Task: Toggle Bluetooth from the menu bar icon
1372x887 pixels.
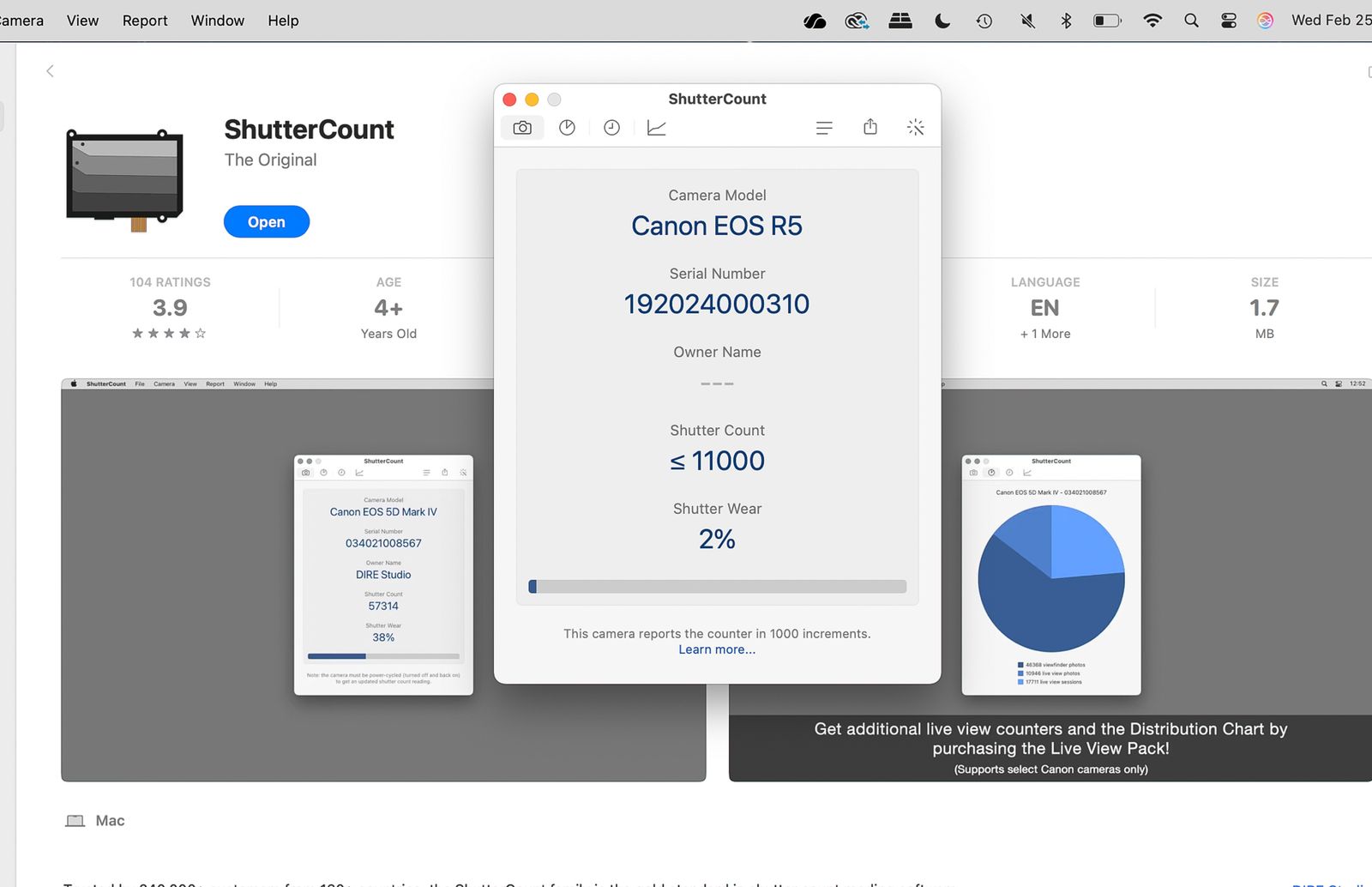Action: (1066, 21)
